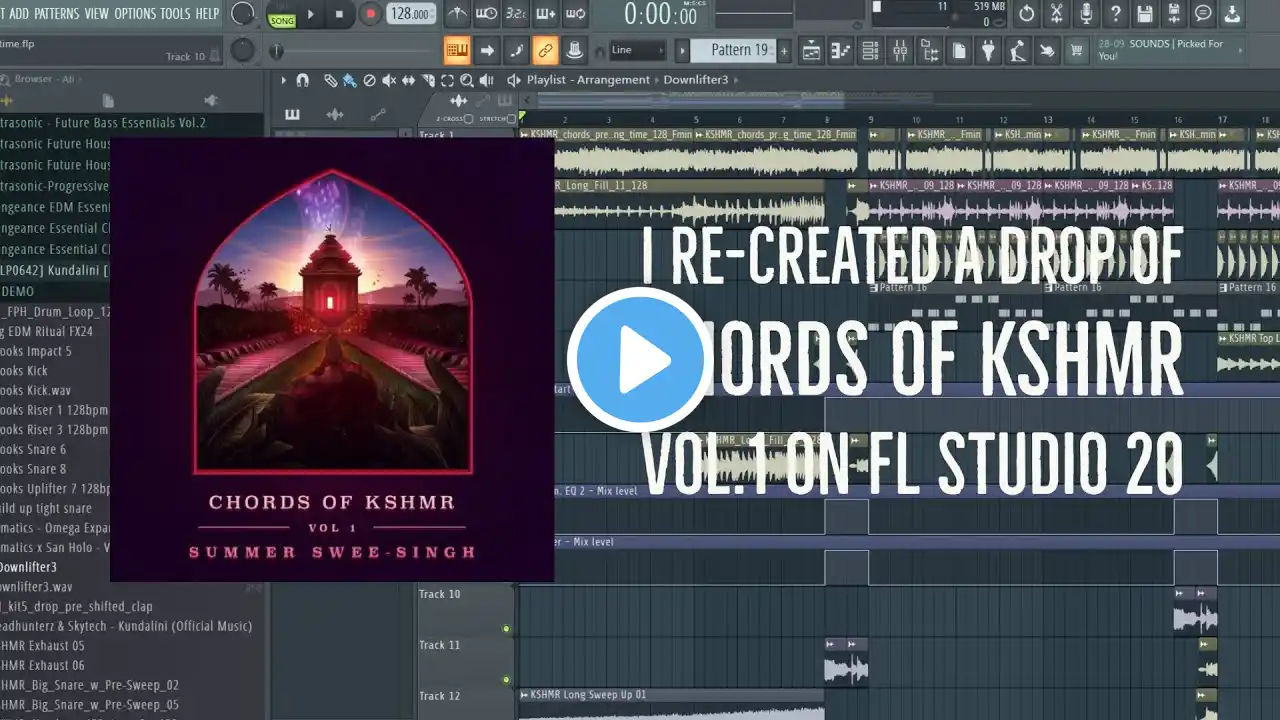1280x720 pixels.
Task: Select the playlist pencil Draw tool
Action: [x=330, y=81]
